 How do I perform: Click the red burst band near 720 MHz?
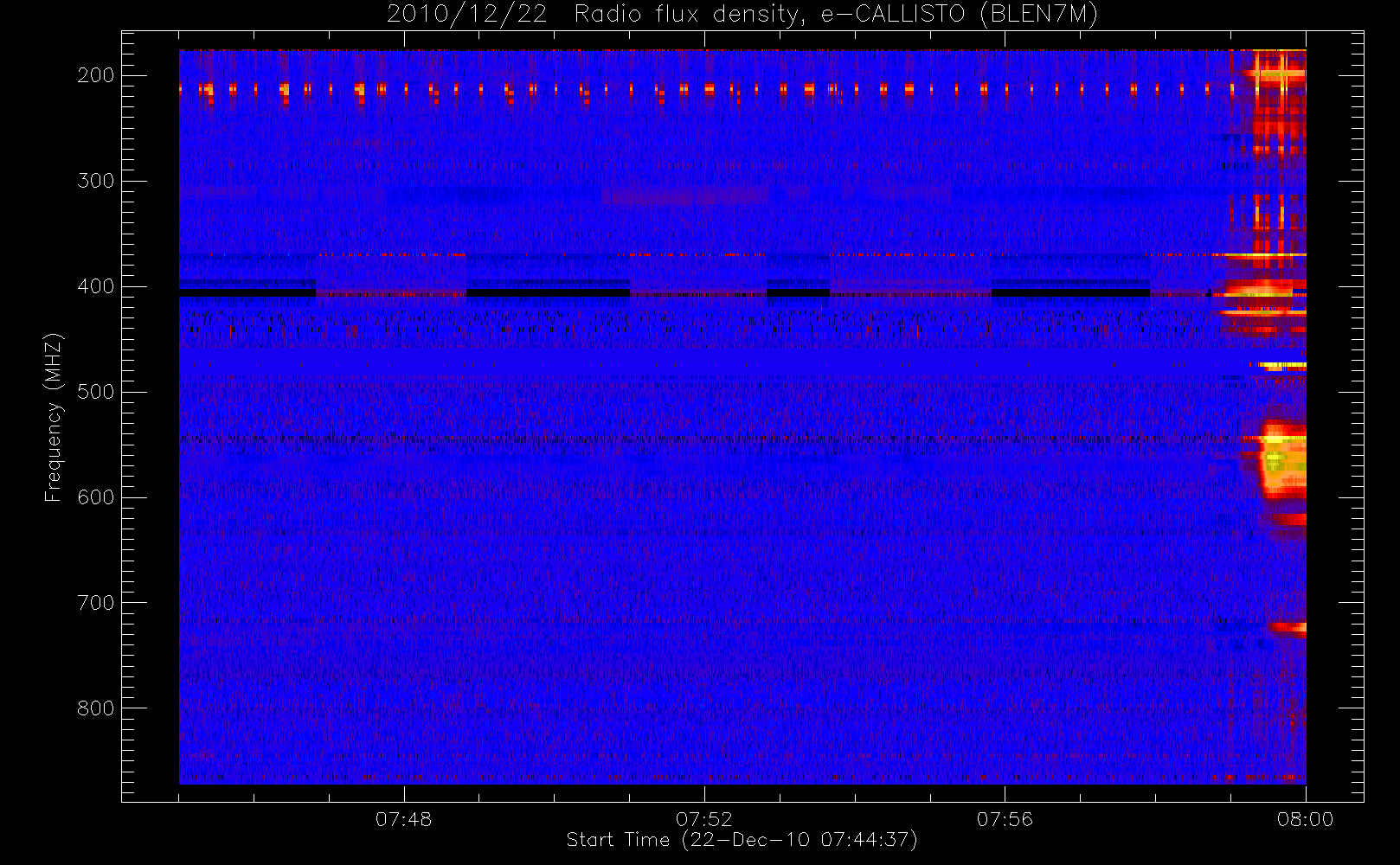pyautogui.click(x=1288, y=627)
